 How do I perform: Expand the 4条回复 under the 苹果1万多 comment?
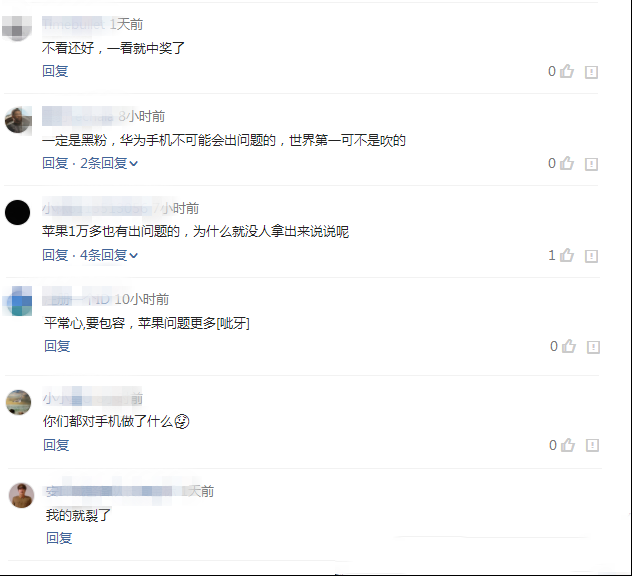[x=109, y=255]
